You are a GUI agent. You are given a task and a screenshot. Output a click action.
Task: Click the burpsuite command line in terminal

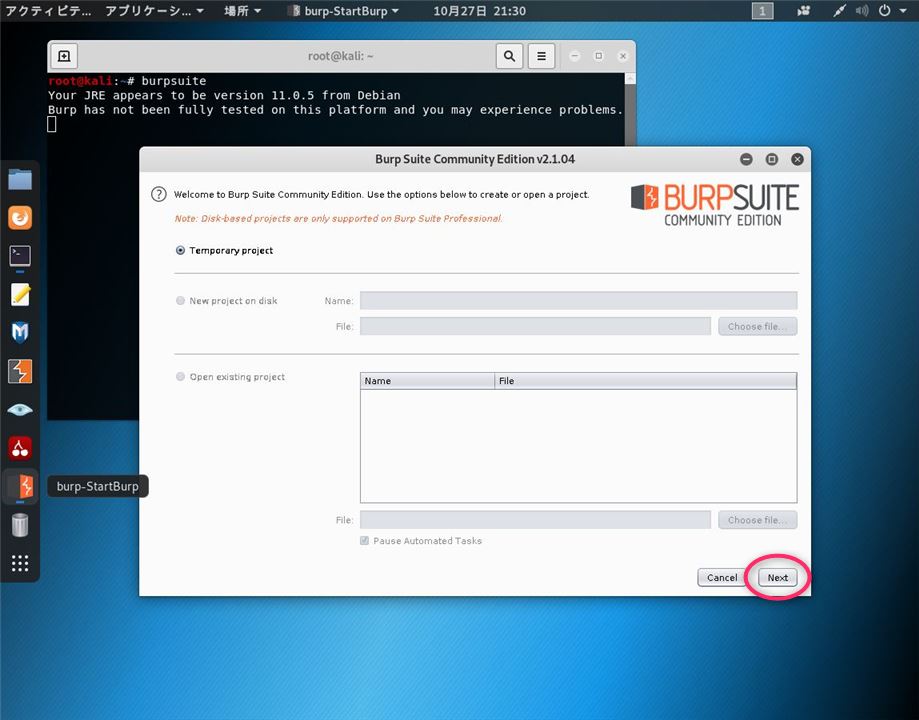(127, 81)
